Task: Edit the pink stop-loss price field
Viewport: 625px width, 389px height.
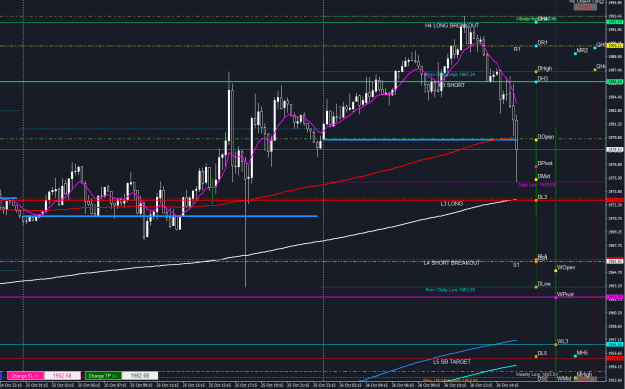Action: [x=62, y=375]
